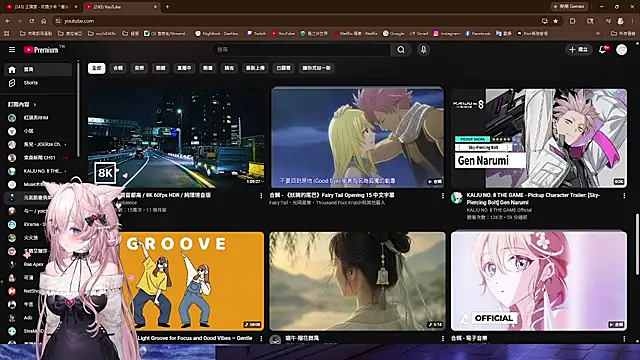
Task: Open a new browser tab
Action: 167,7
